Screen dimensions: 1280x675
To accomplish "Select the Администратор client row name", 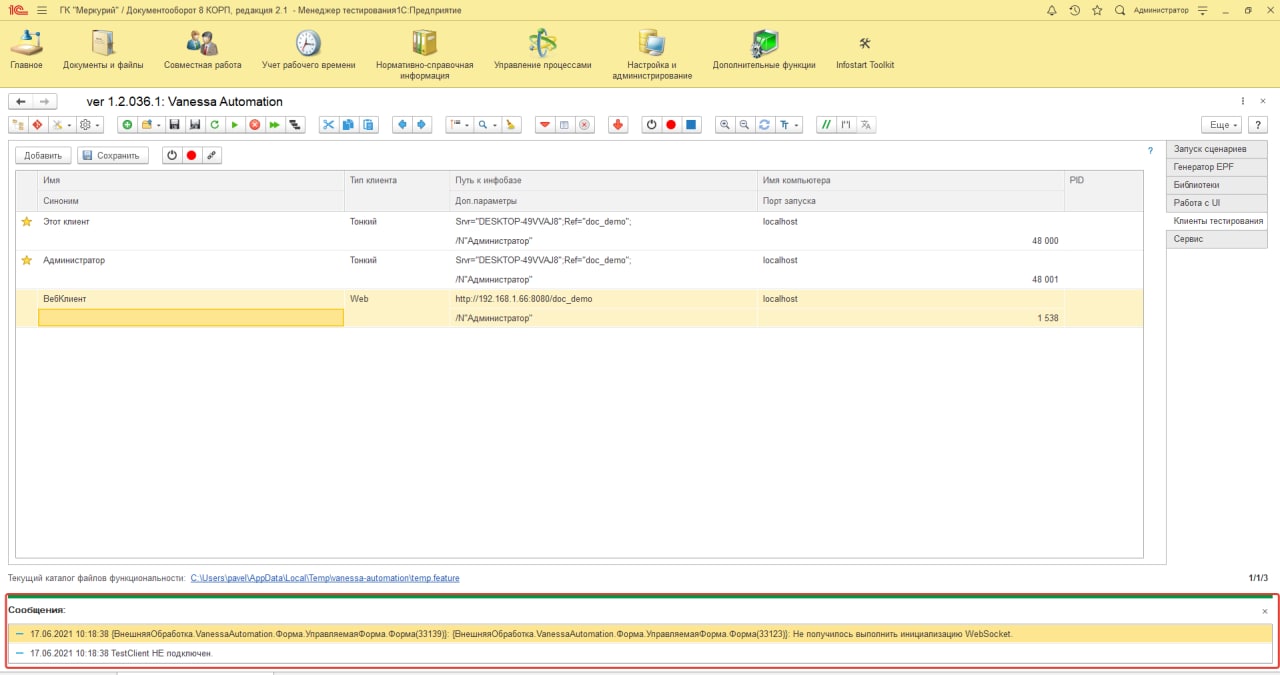I will click(x=74, y=260).
